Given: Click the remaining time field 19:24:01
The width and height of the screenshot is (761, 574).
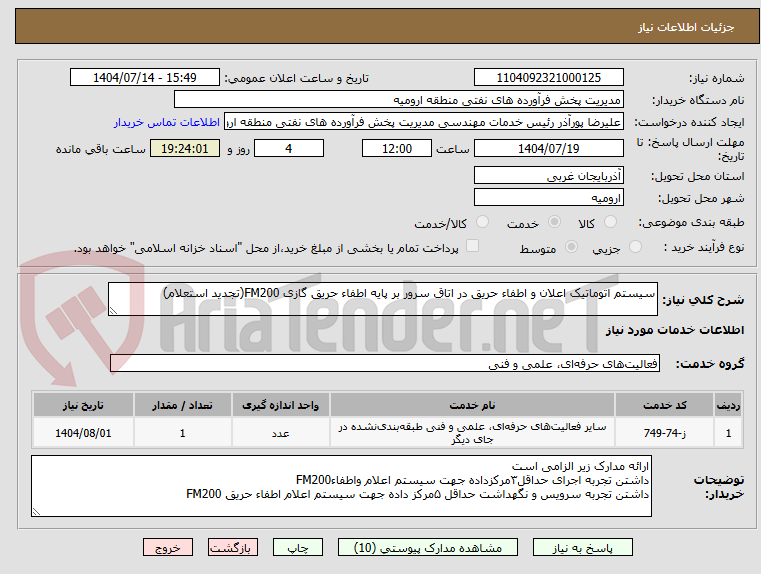Looking at the screenshot, I should tap(184, 148).
